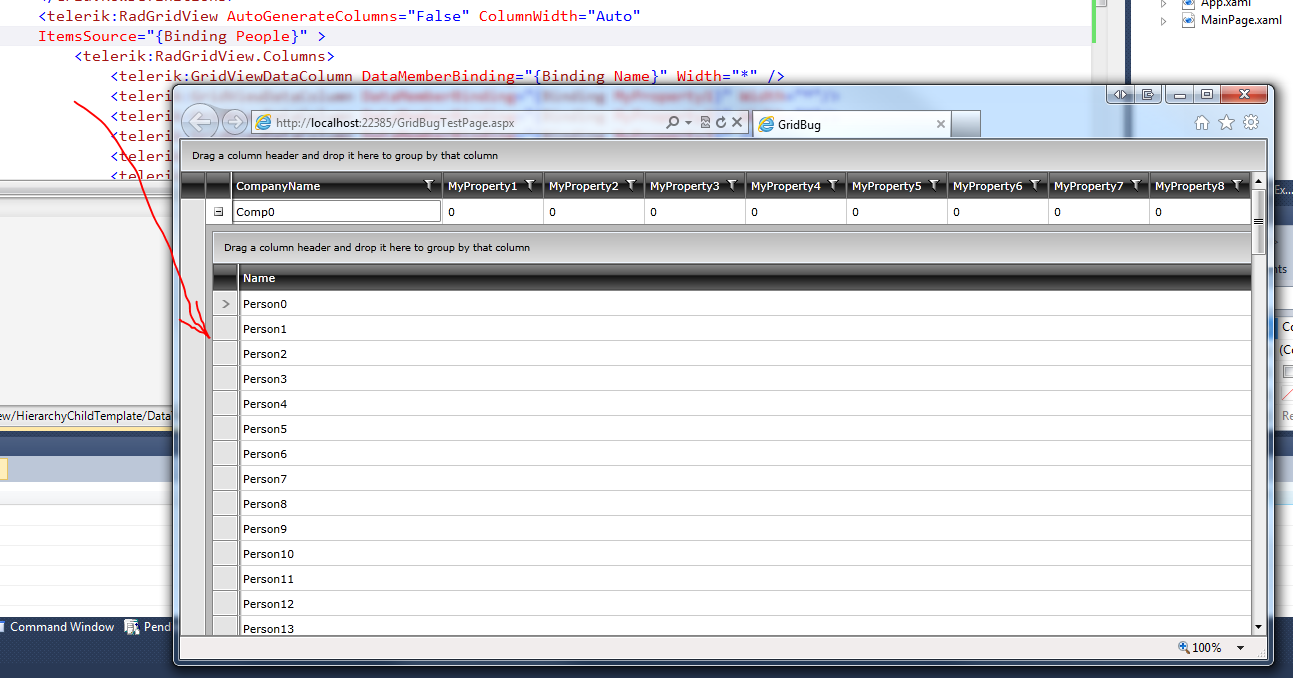Select row header of Person1
This screenshot has height=678, width=1293.
tap(225, 329)
